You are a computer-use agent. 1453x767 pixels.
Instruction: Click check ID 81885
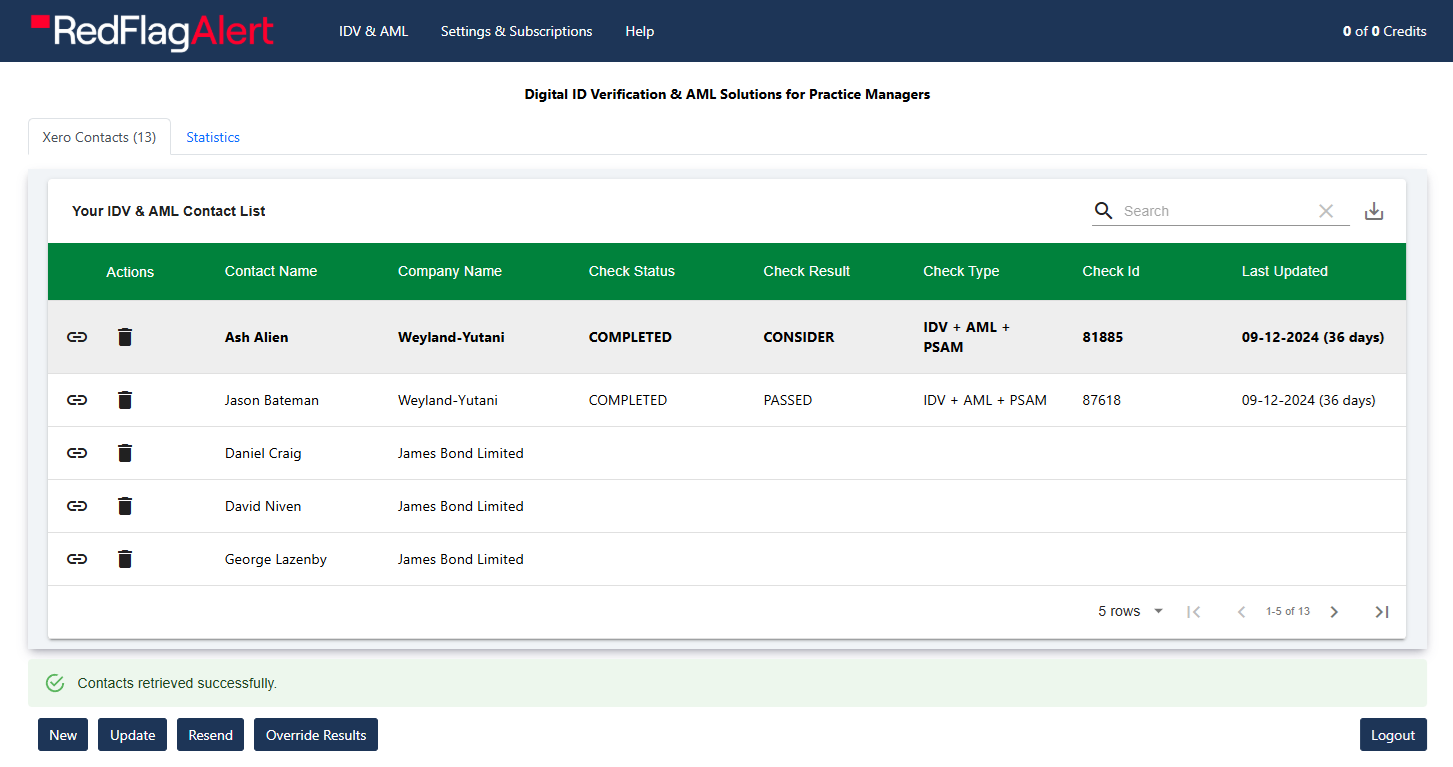coord(1103,337)
